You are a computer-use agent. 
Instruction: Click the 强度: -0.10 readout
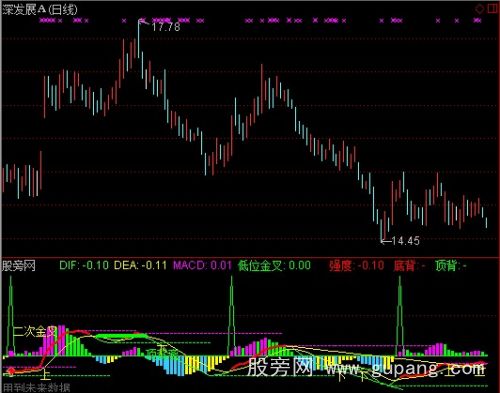pos(356,266)
